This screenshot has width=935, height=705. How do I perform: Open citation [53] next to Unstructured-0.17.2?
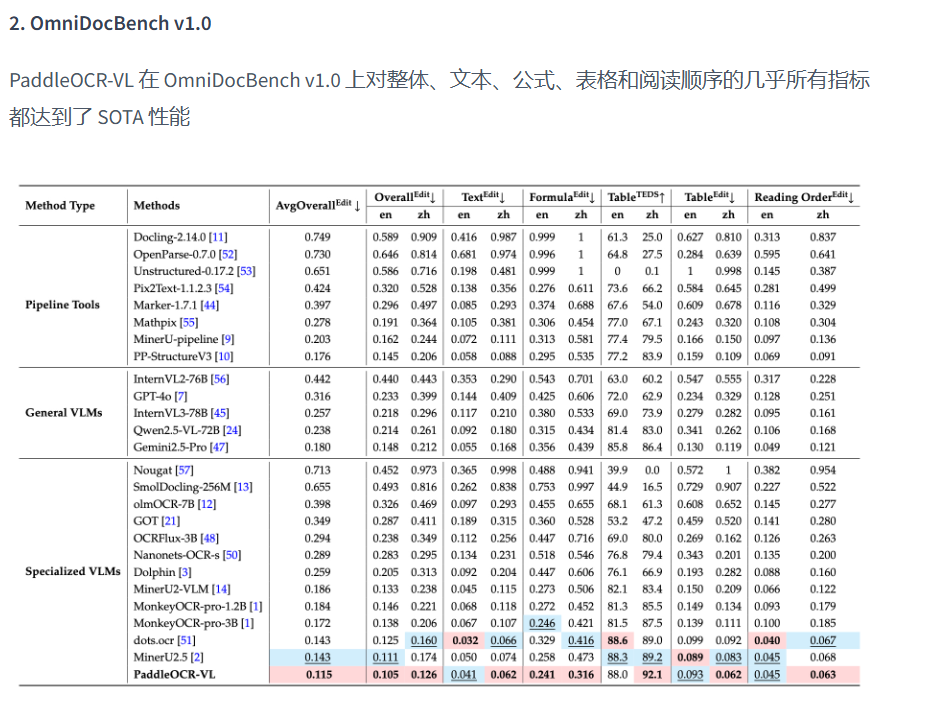[246, 271]
